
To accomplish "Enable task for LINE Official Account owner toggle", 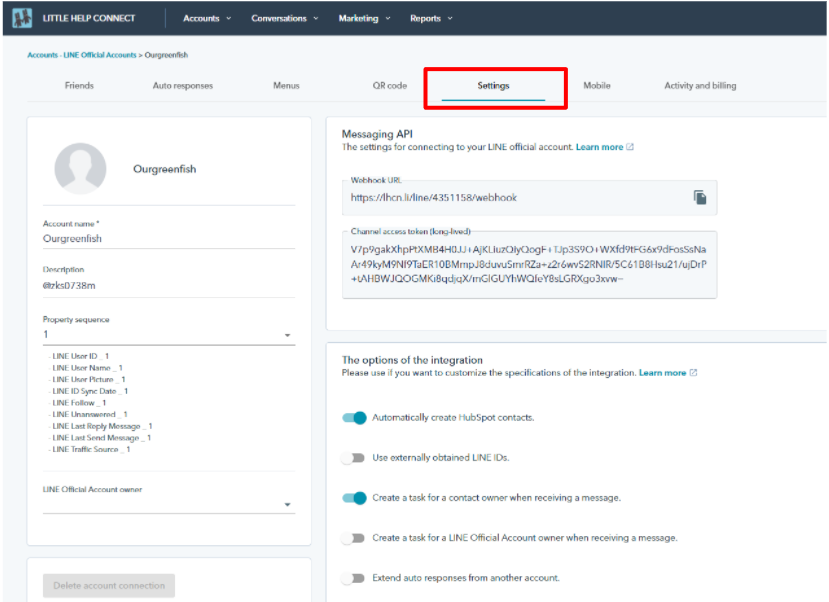I will coord(353,538).
